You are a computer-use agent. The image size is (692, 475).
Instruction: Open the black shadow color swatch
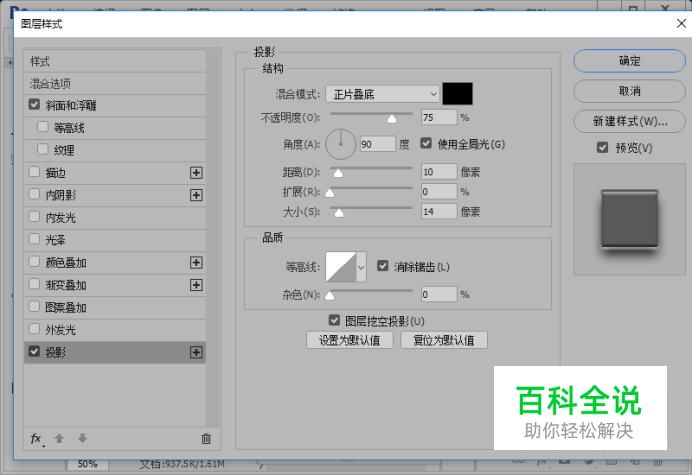point(457,94)
